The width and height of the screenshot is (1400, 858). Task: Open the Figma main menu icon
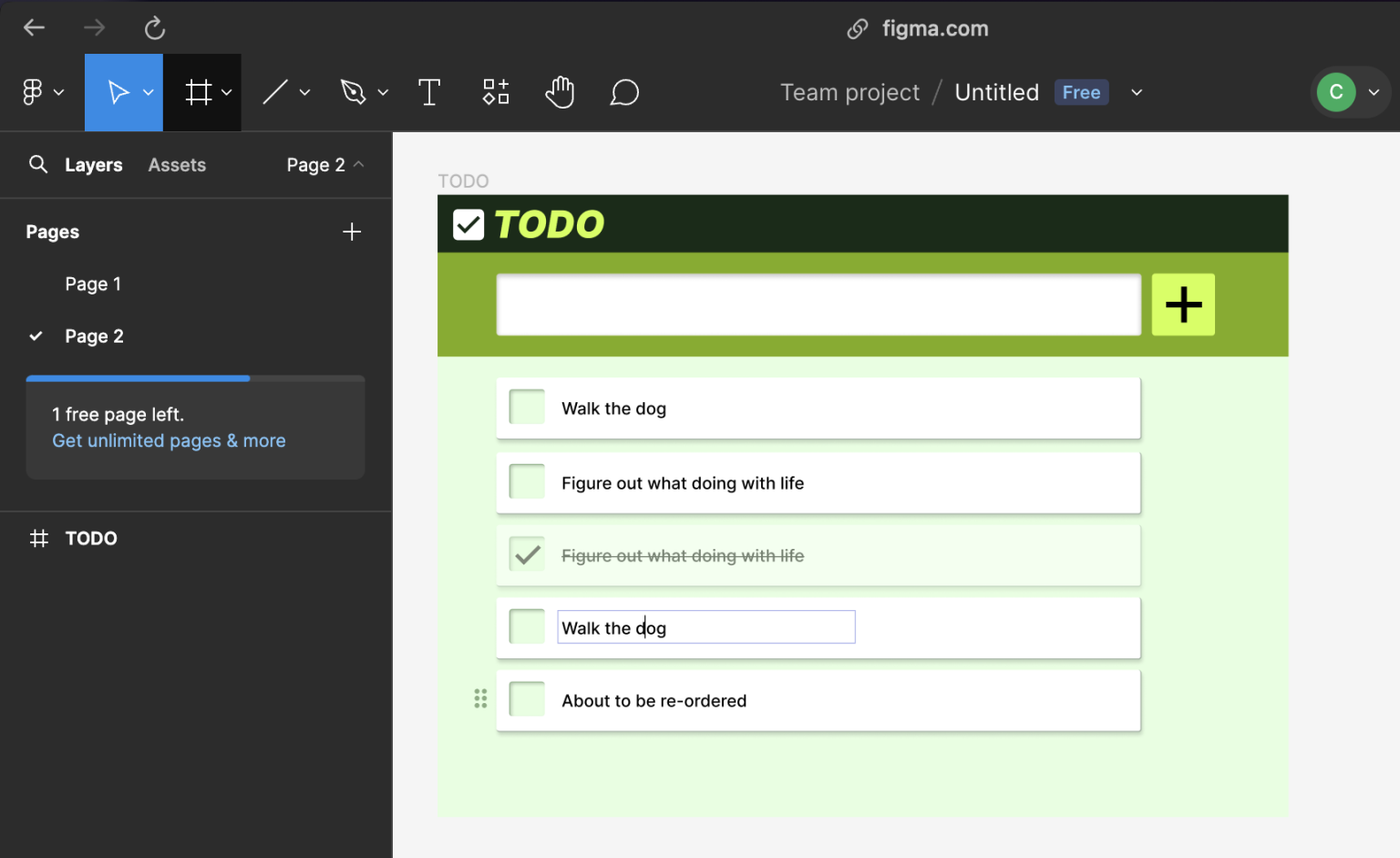[x=33, y=92]
